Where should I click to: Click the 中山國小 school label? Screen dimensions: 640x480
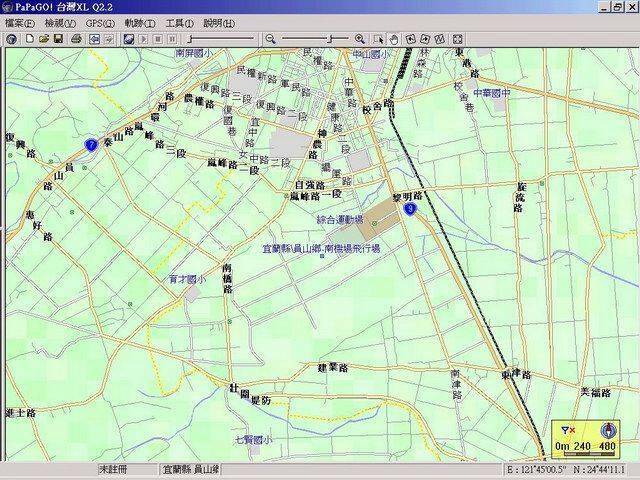(371, 54)
